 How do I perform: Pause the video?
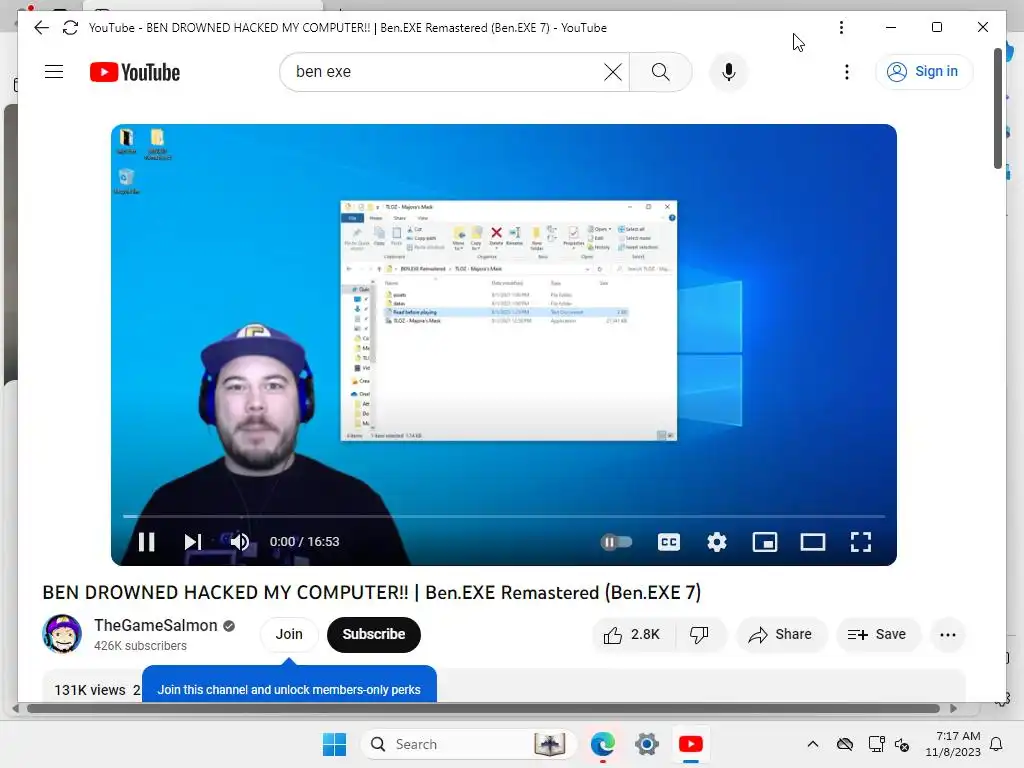click(147, 542)
